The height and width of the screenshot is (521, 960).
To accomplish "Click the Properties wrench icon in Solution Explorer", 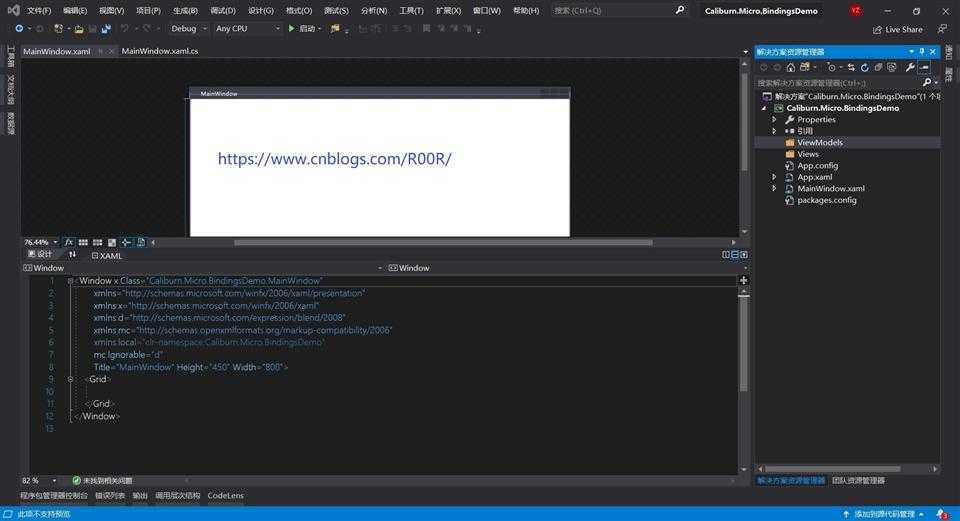I will [x=910, y=67].
